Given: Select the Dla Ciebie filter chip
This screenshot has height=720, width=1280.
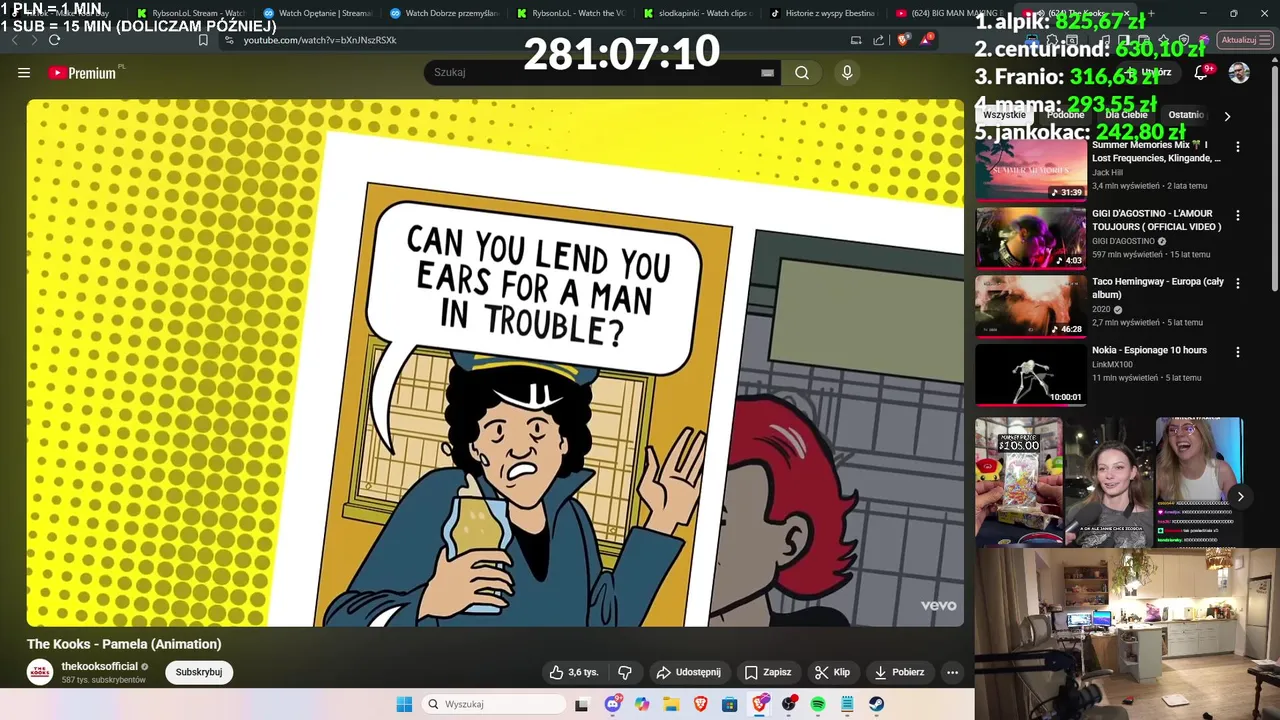Looking at the screenshot, I should (1126, 115).
